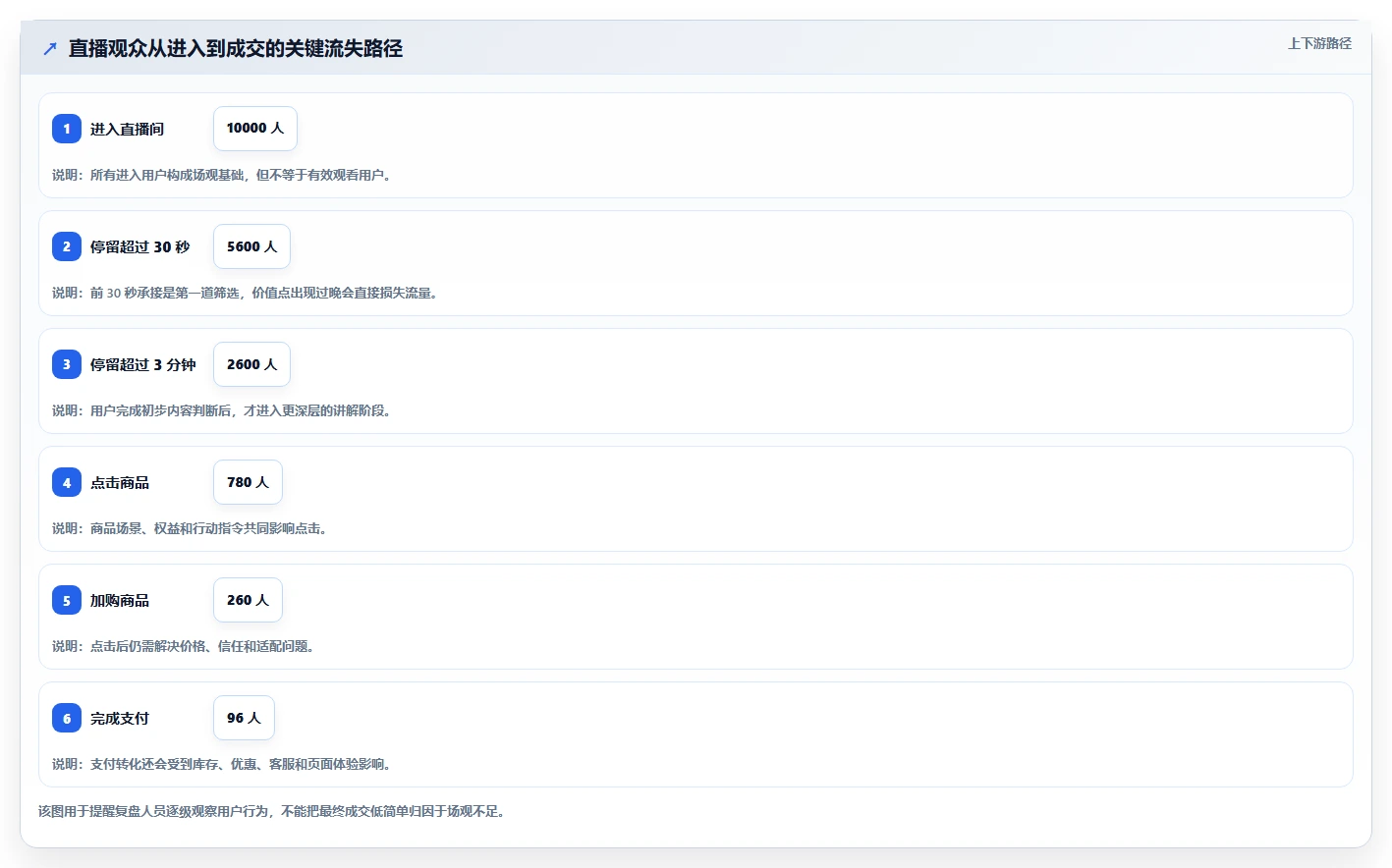1392x868 pixels.
Task: Select step number 4 badge
Action: point(67,482)
